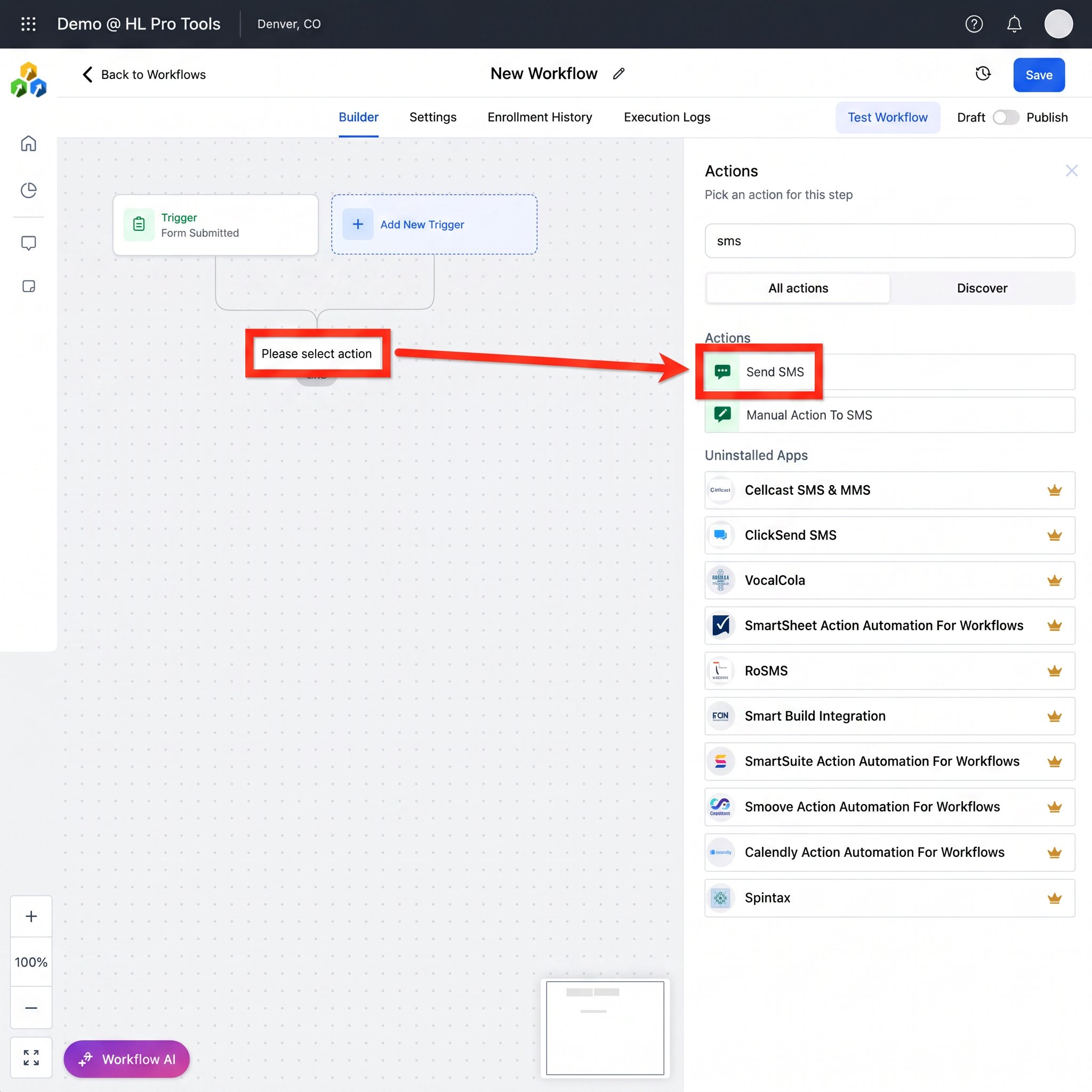Zoom in the canvas with plus button
Image resolution: width=1092 pixels, height=1092 pixels.
31,916
